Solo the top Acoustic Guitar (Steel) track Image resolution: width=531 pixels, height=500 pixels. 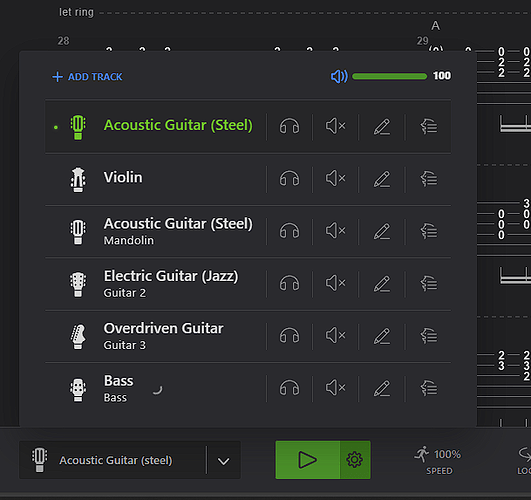click(x=289, y=126)
